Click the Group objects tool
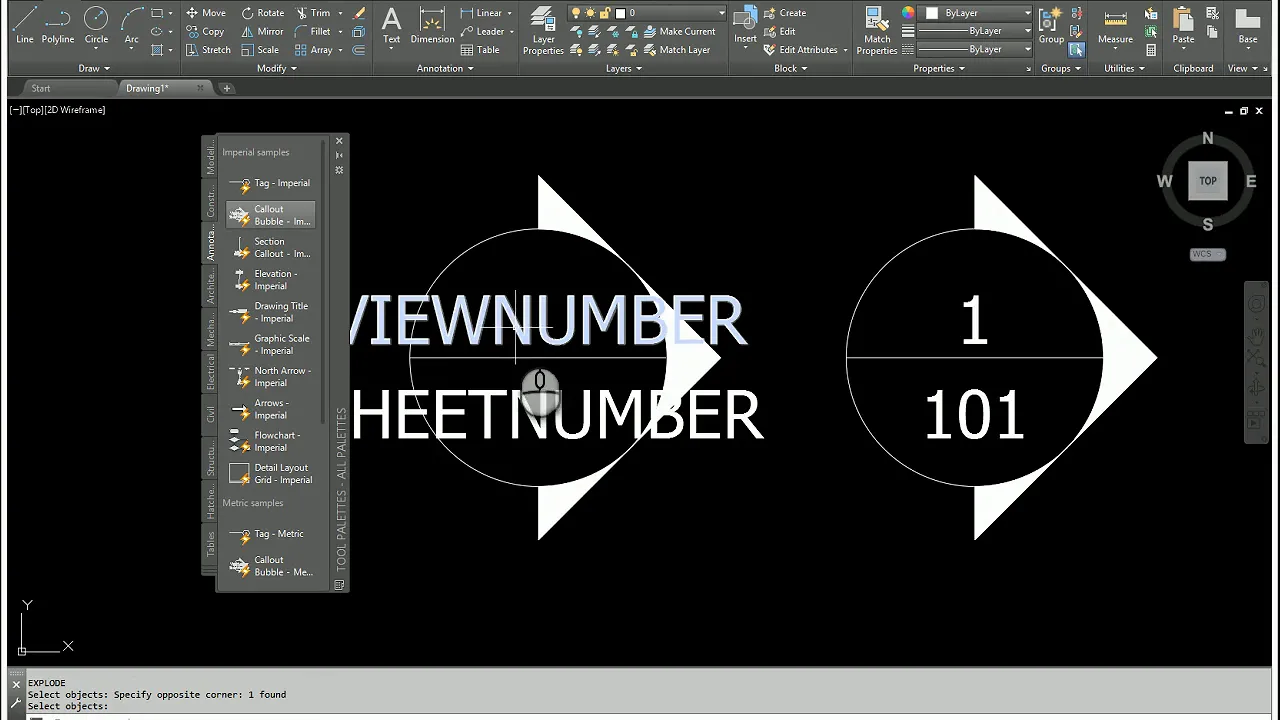 (1051, 26)
